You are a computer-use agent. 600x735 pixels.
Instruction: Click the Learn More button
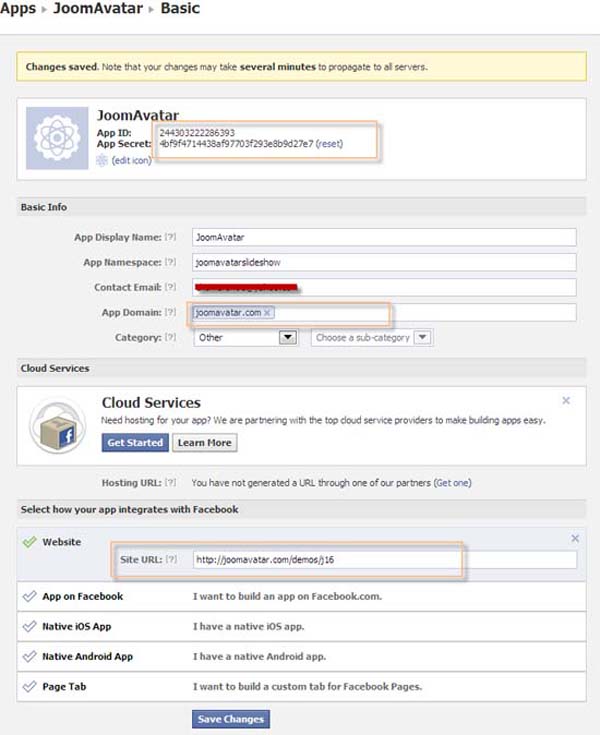click(204, 442)
